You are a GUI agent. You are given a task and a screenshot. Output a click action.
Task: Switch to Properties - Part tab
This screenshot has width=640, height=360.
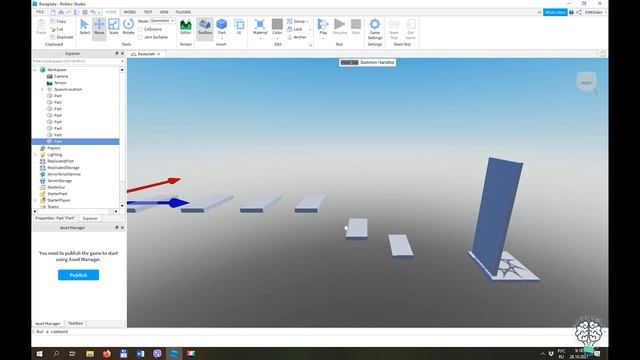coord(55,218)
